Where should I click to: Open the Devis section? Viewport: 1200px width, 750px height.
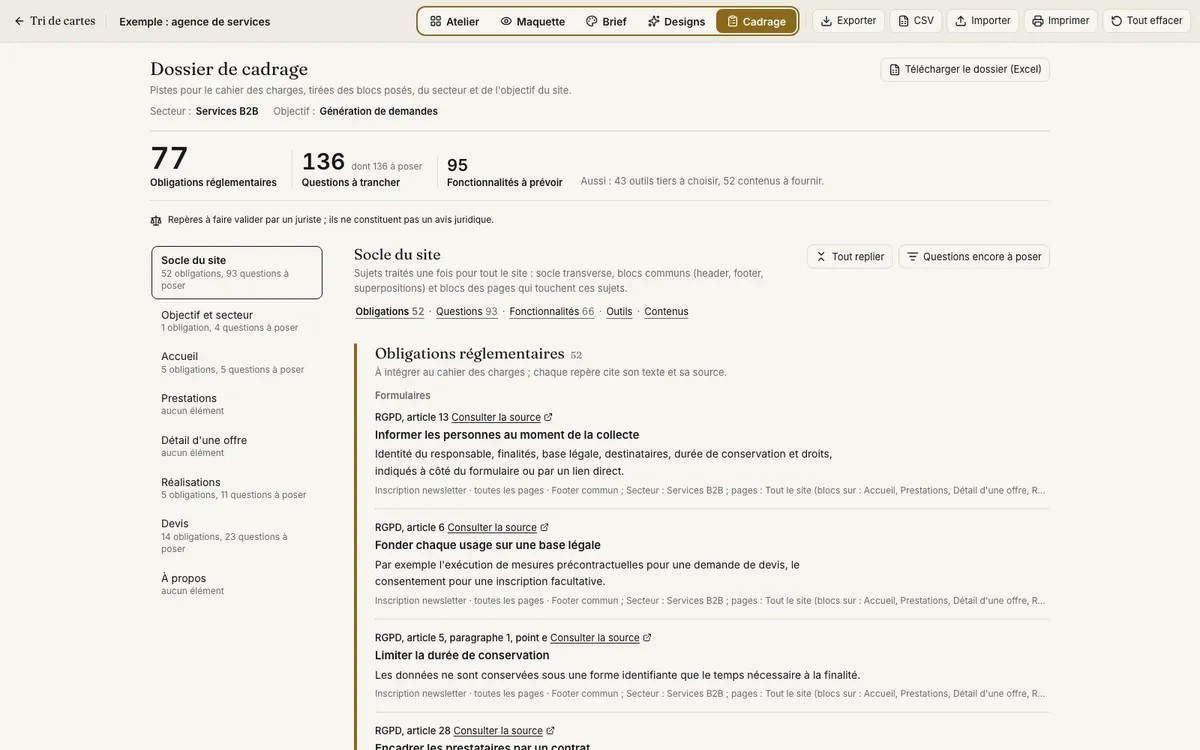[x=237, y=536]
